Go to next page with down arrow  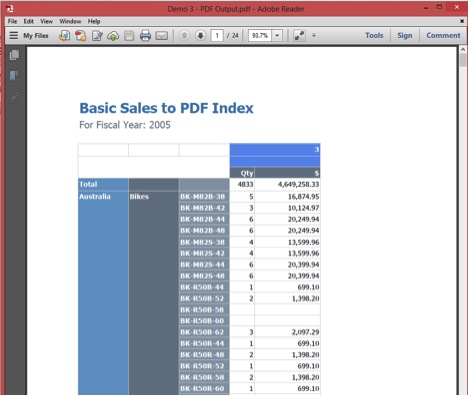[x=200, y=35]
